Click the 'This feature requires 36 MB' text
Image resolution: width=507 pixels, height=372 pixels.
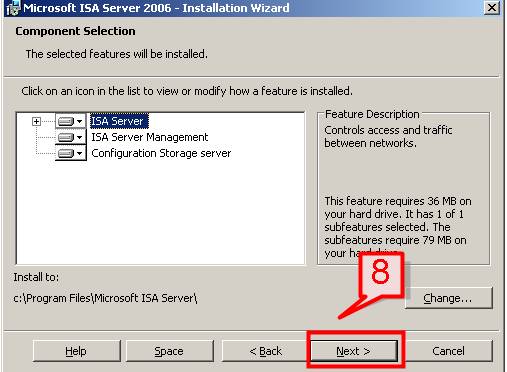tap(398, 227)
